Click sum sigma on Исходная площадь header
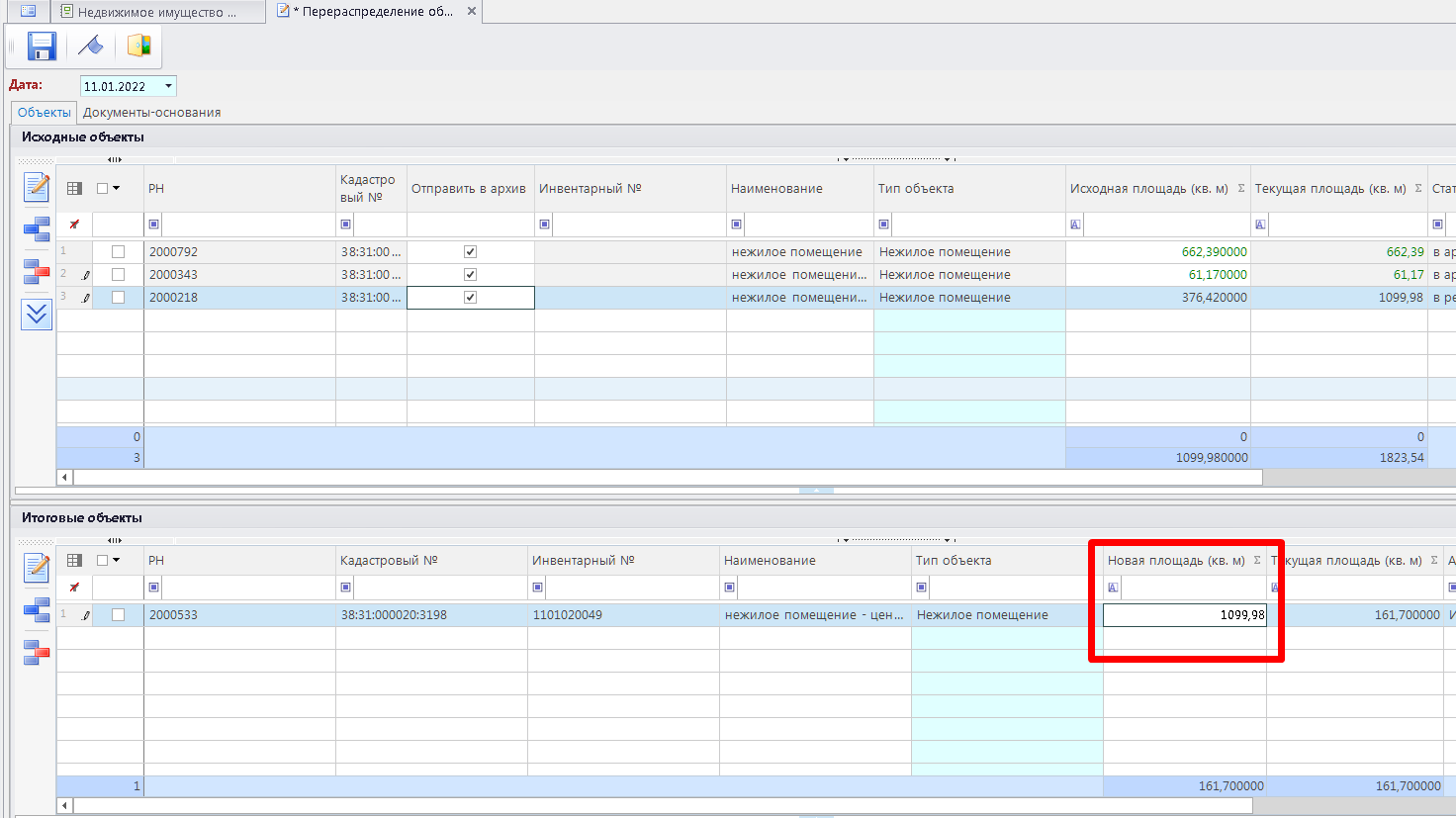 (x=1241, y=188)
